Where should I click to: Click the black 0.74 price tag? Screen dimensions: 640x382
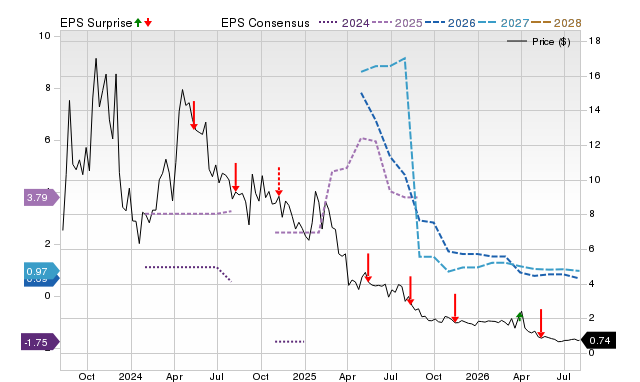[598, 340]
